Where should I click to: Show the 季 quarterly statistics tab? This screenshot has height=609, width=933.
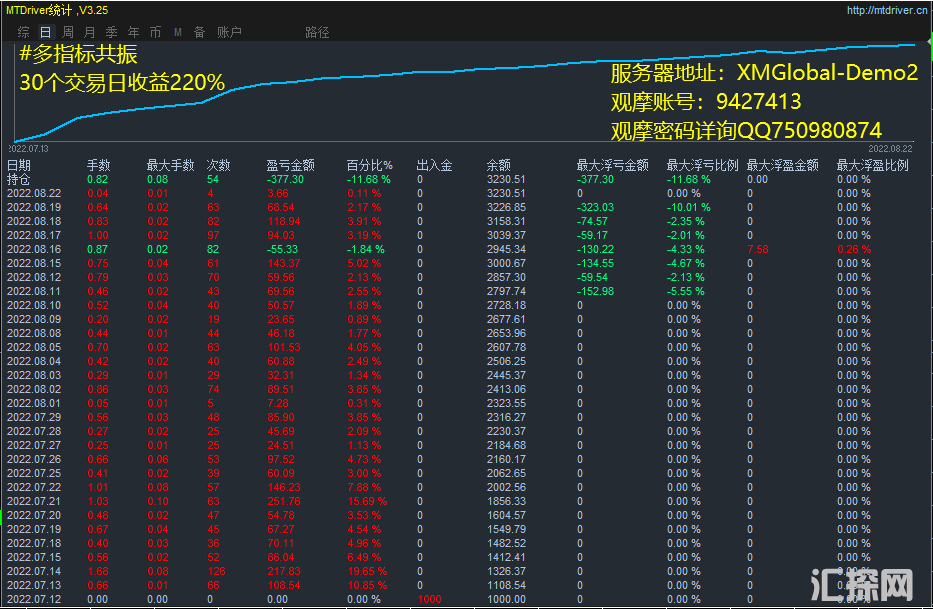coord(111,32)
